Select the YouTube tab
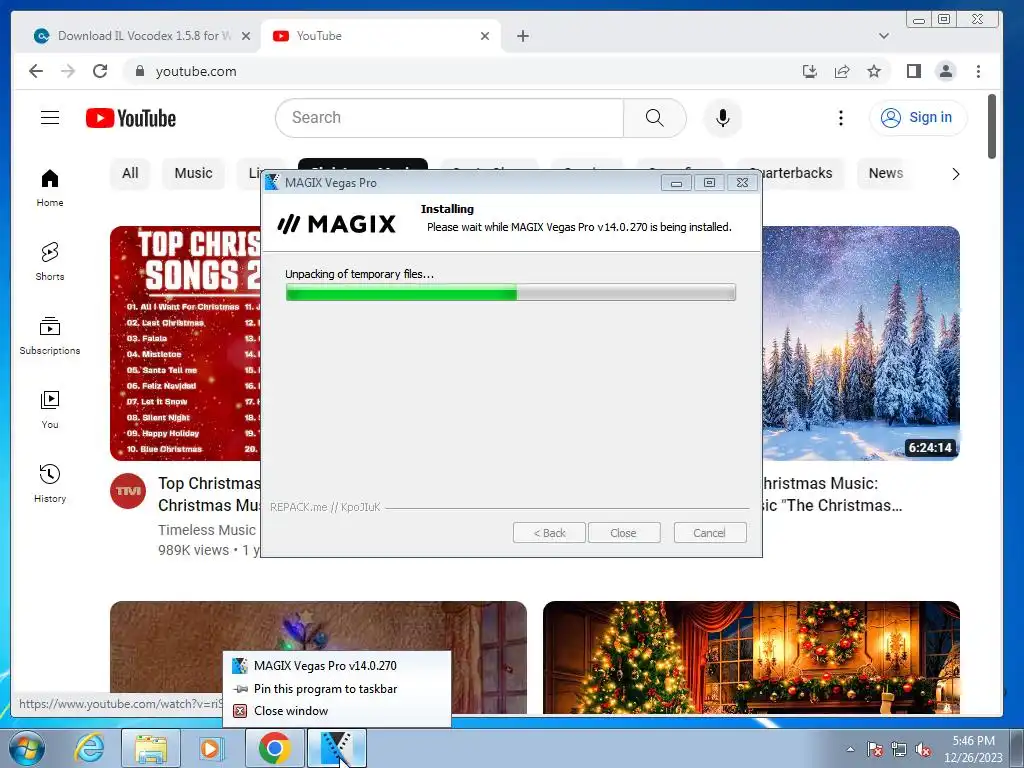Viewport: 1024px width, 768px height. (379, 36)
